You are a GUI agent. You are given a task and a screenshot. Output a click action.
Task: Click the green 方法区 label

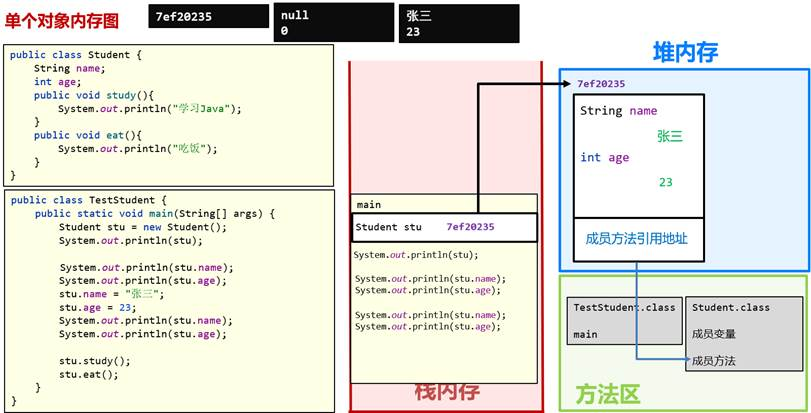point(608,394)
